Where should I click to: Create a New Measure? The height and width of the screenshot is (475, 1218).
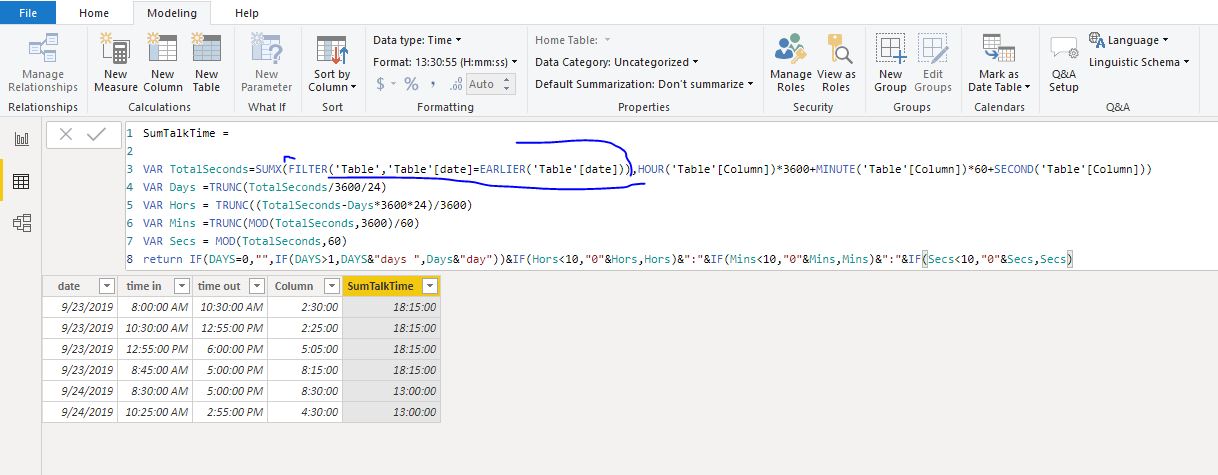116,62
